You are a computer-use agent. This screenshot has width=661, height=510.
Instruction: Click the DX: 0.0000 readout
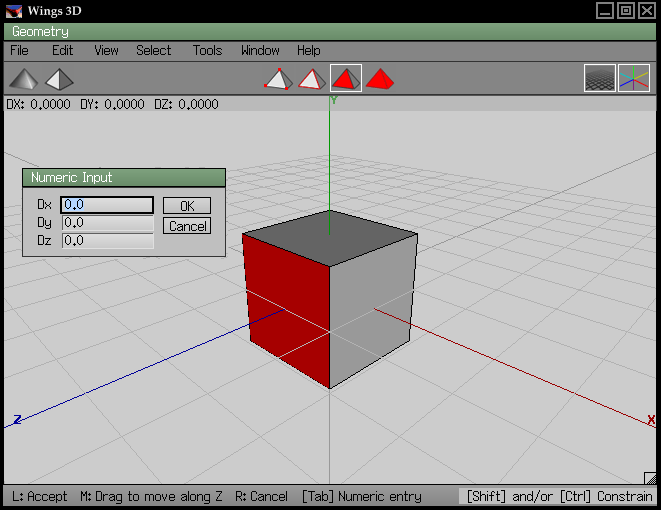(x=38, y=104)
